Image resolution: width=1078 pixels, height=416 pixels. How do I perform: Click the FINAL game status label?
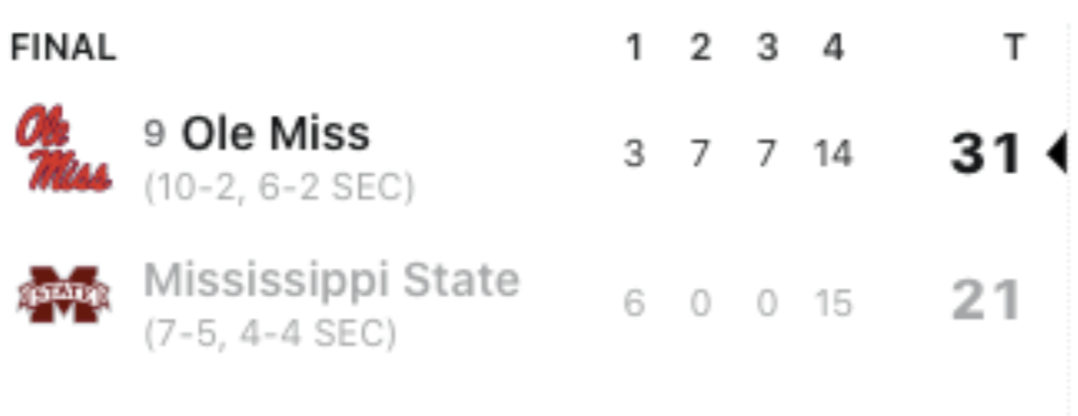click(63, 48)
